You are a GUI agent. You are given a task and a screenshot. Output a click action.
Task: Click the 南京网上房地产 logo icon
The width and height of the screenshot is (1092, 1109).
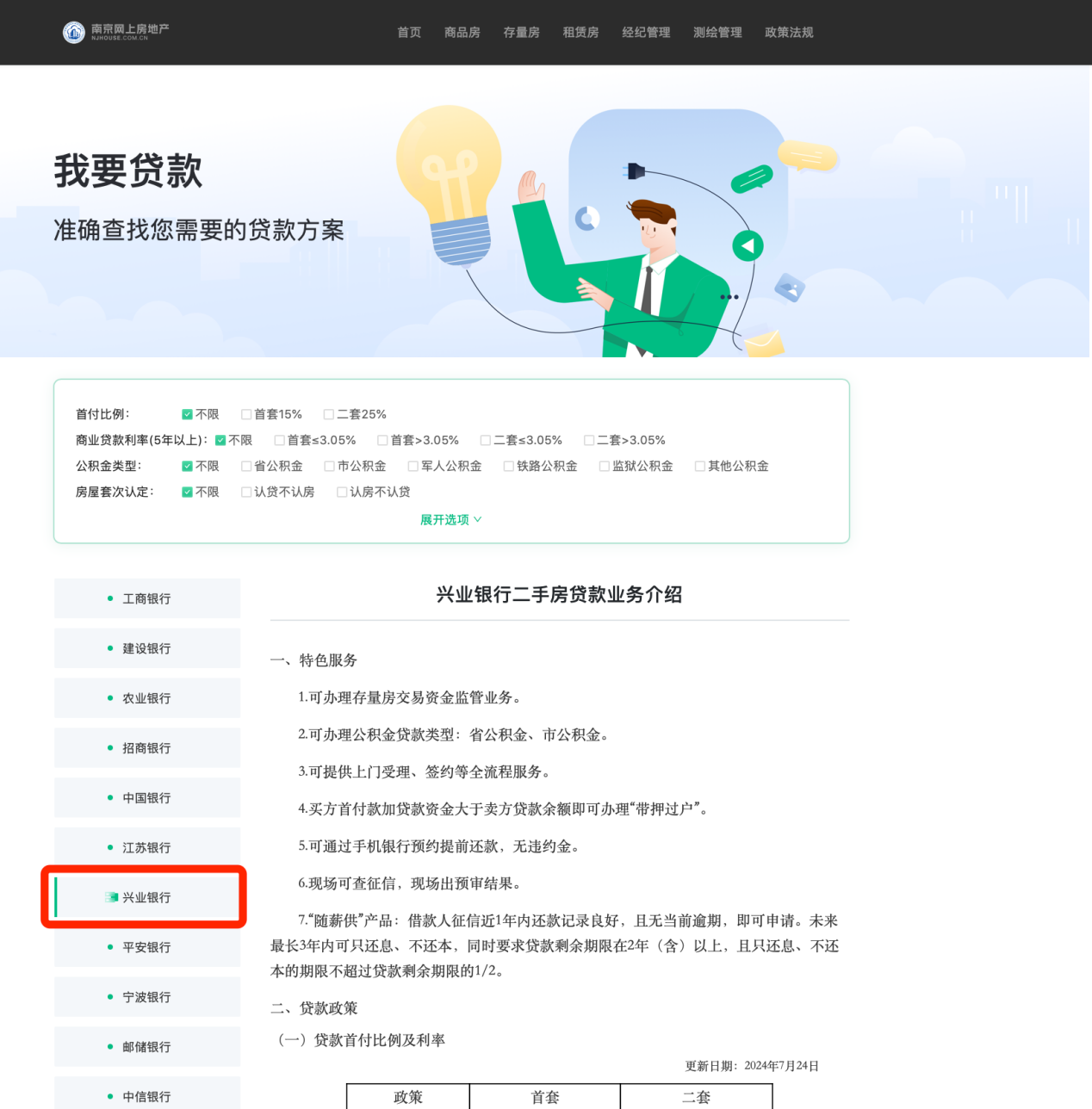pos(74,32)
